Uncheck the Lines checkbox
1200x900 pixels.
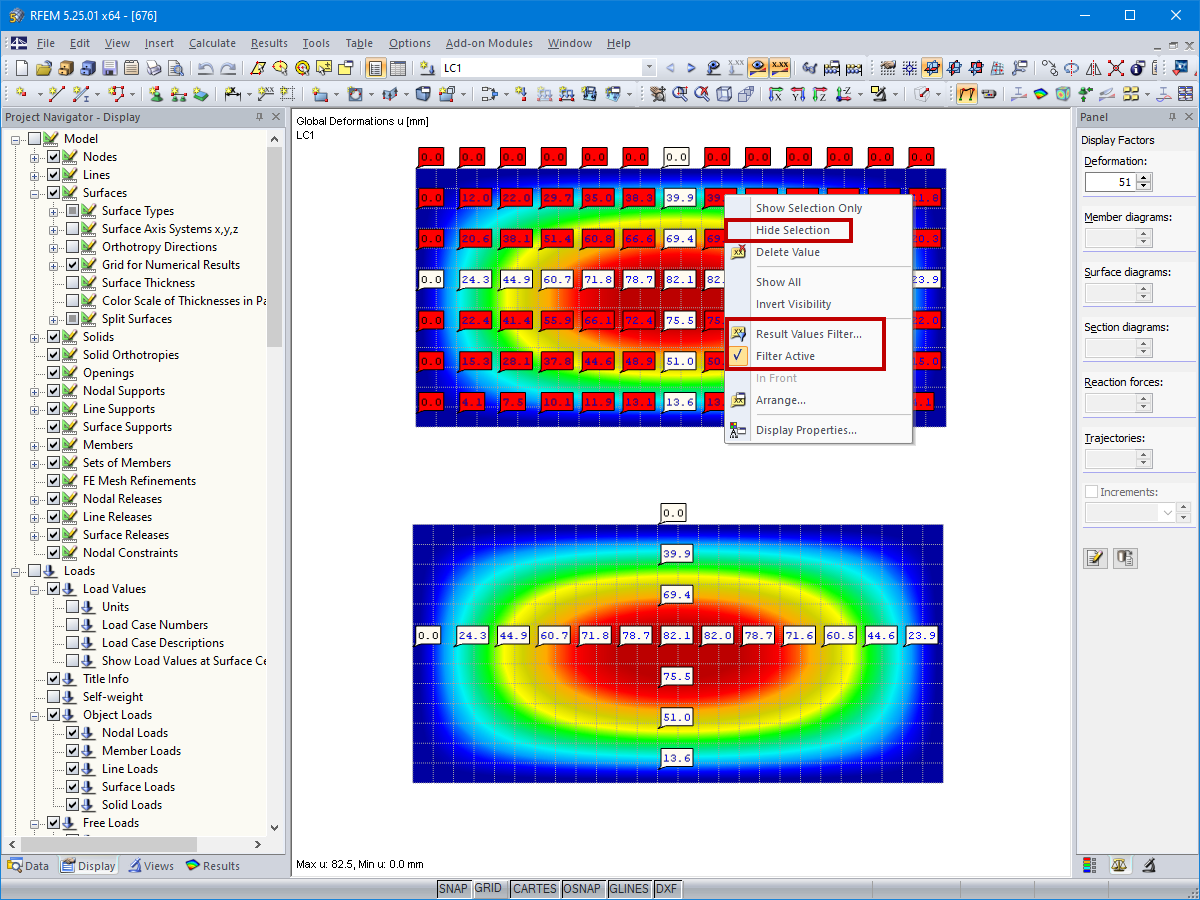click(54, 175)
